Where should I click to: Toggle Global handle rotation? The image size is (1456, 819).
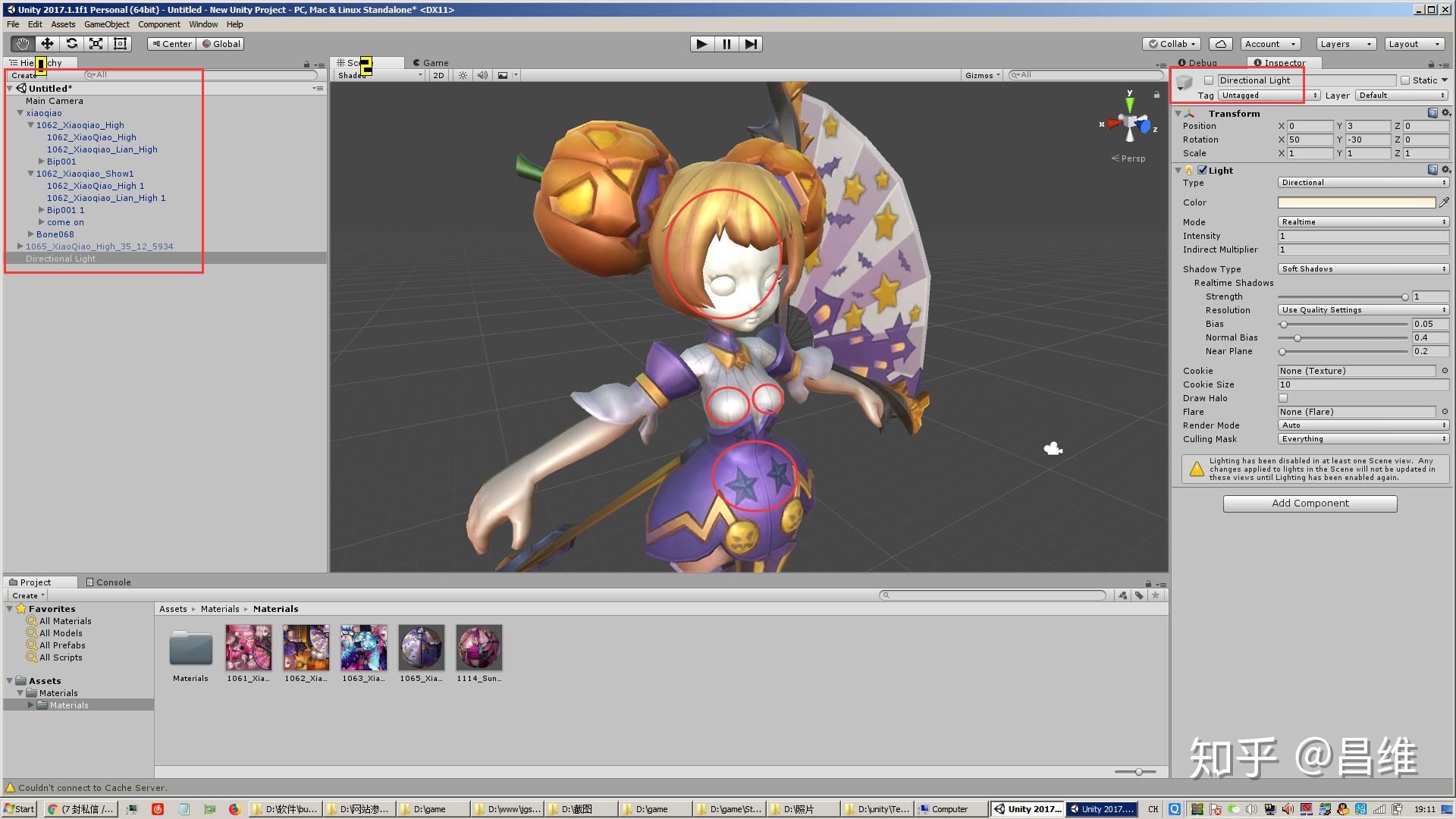click(221, 44)
